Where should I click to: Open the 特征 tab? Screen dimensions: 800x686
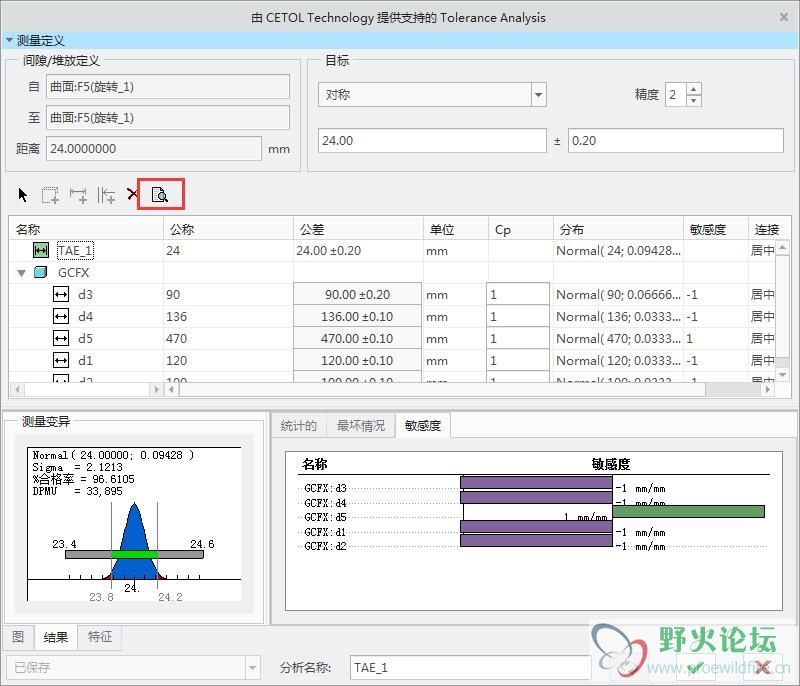tap(99, 637)
